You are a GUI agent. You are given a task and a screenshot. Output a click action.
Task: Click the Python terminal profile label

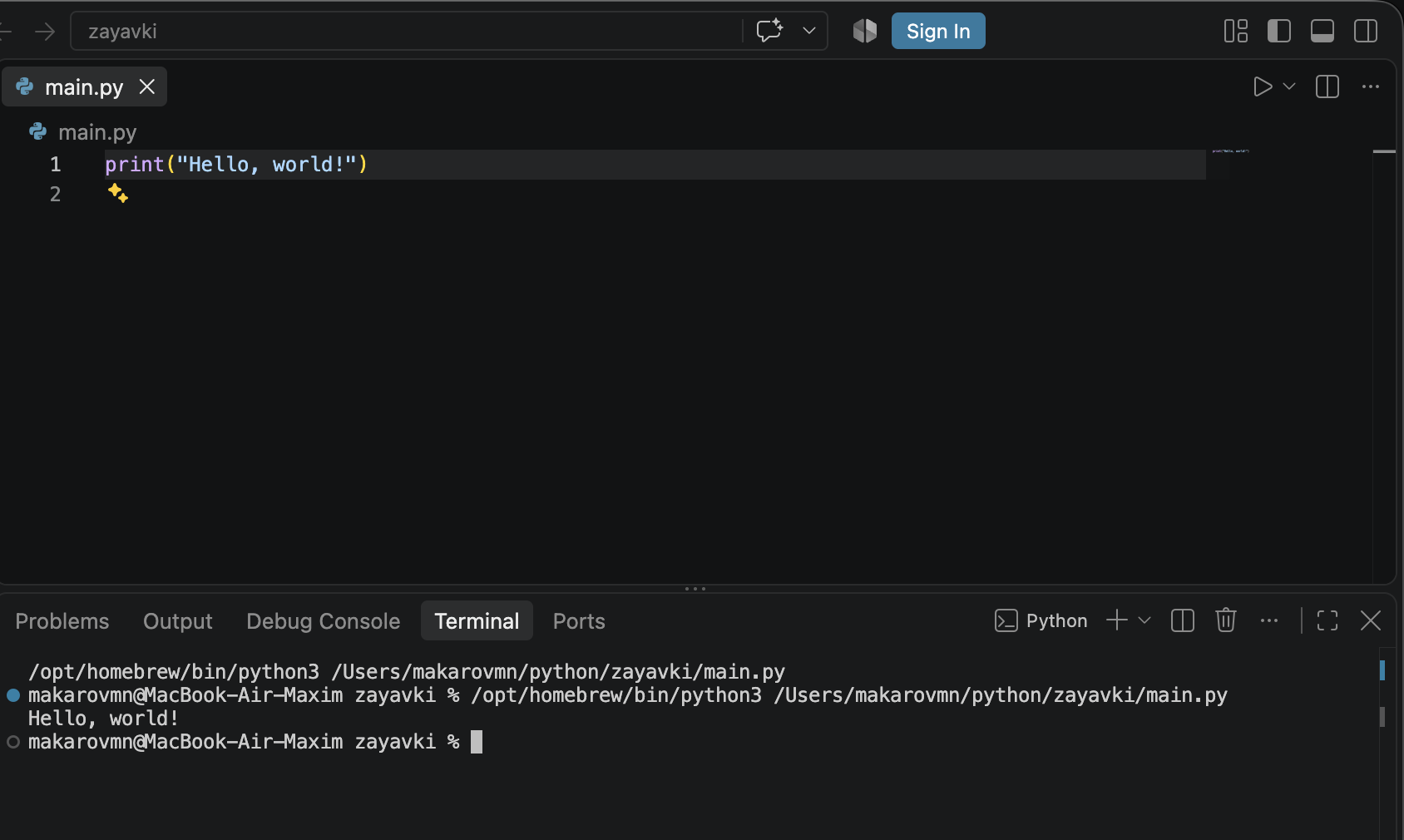tap(1041, 620)
